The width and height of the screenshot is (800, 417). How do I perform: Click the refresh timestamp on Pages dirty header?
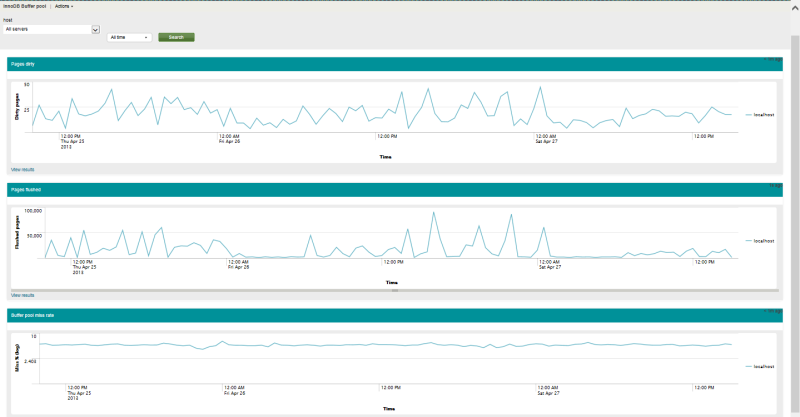coord(772,59)
